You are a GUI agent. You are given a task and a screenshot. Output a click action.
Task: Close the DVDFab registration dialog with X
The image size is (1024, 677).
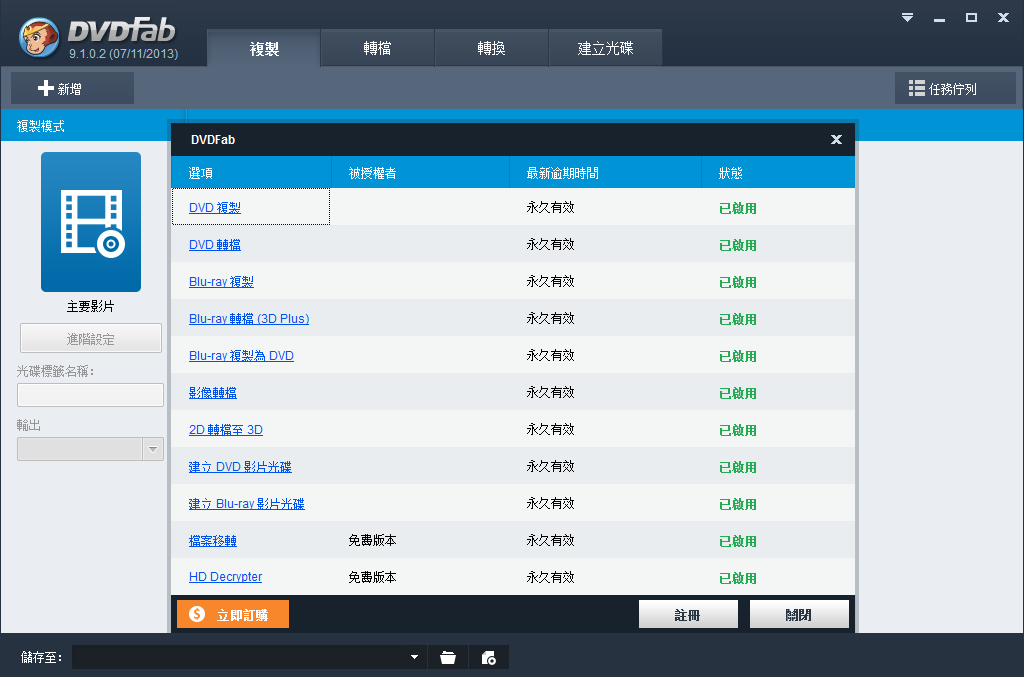point(836,140)
